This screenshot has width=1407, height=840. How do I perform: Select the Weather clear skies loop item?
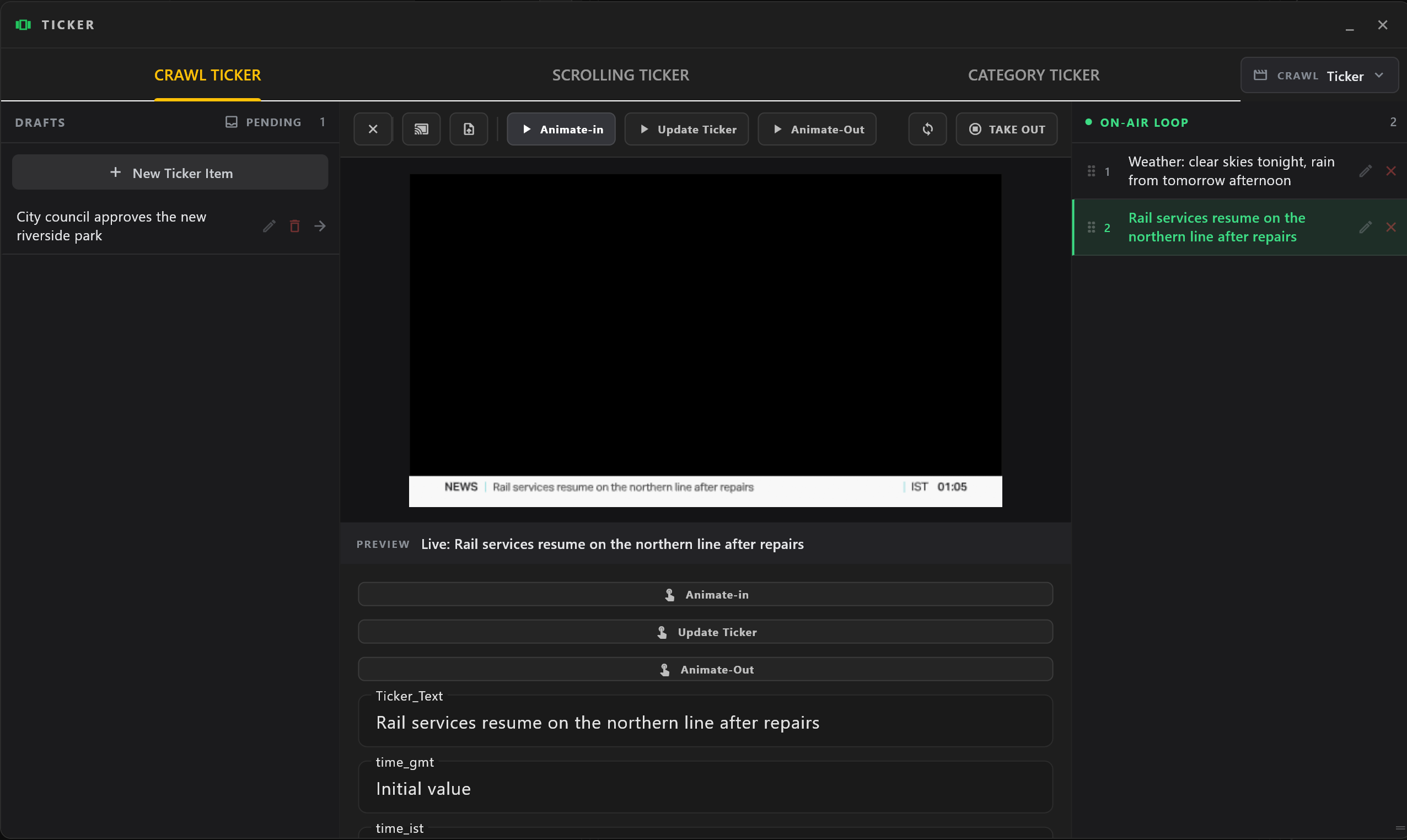point(1231,171)
